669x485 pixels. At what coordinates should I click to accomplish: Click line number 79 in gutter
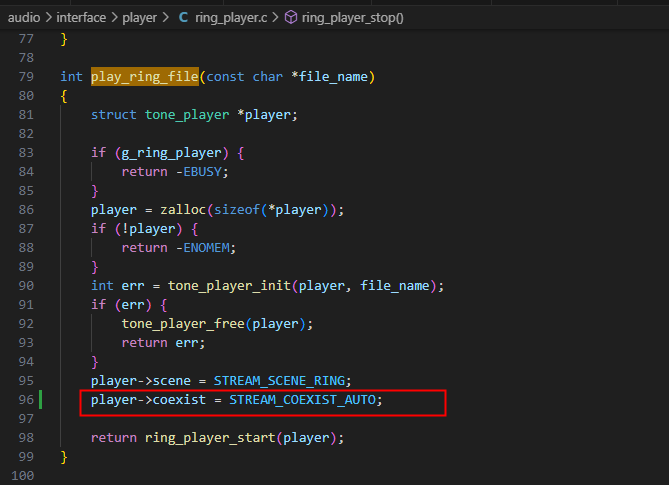(26, 76)
